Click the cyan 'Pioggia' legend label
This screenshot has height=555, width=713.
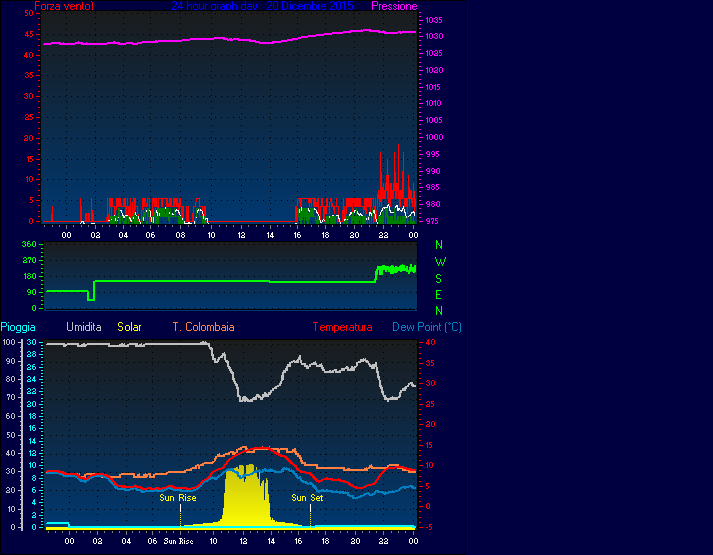18,327
